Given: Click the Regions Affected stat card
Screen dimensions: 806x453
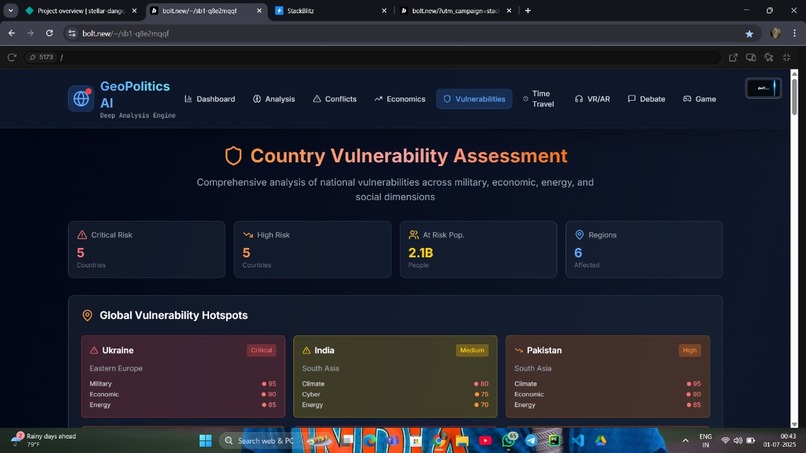Looking at the screenshot, I should click(644, 249).
